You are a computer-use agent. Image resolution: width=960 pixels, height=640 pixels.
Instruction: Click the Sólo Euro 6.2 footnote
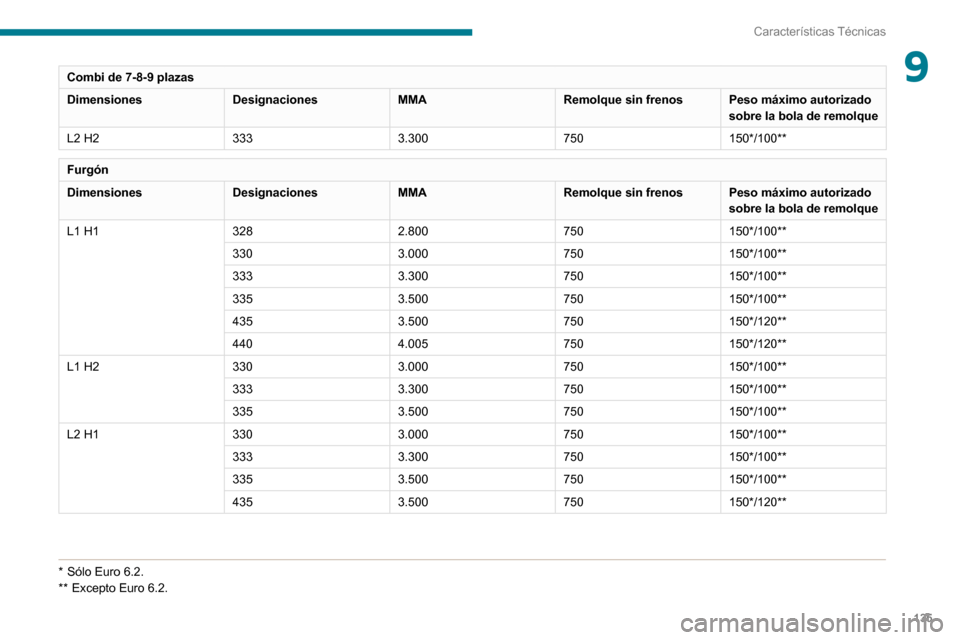(x=105, y=571)
